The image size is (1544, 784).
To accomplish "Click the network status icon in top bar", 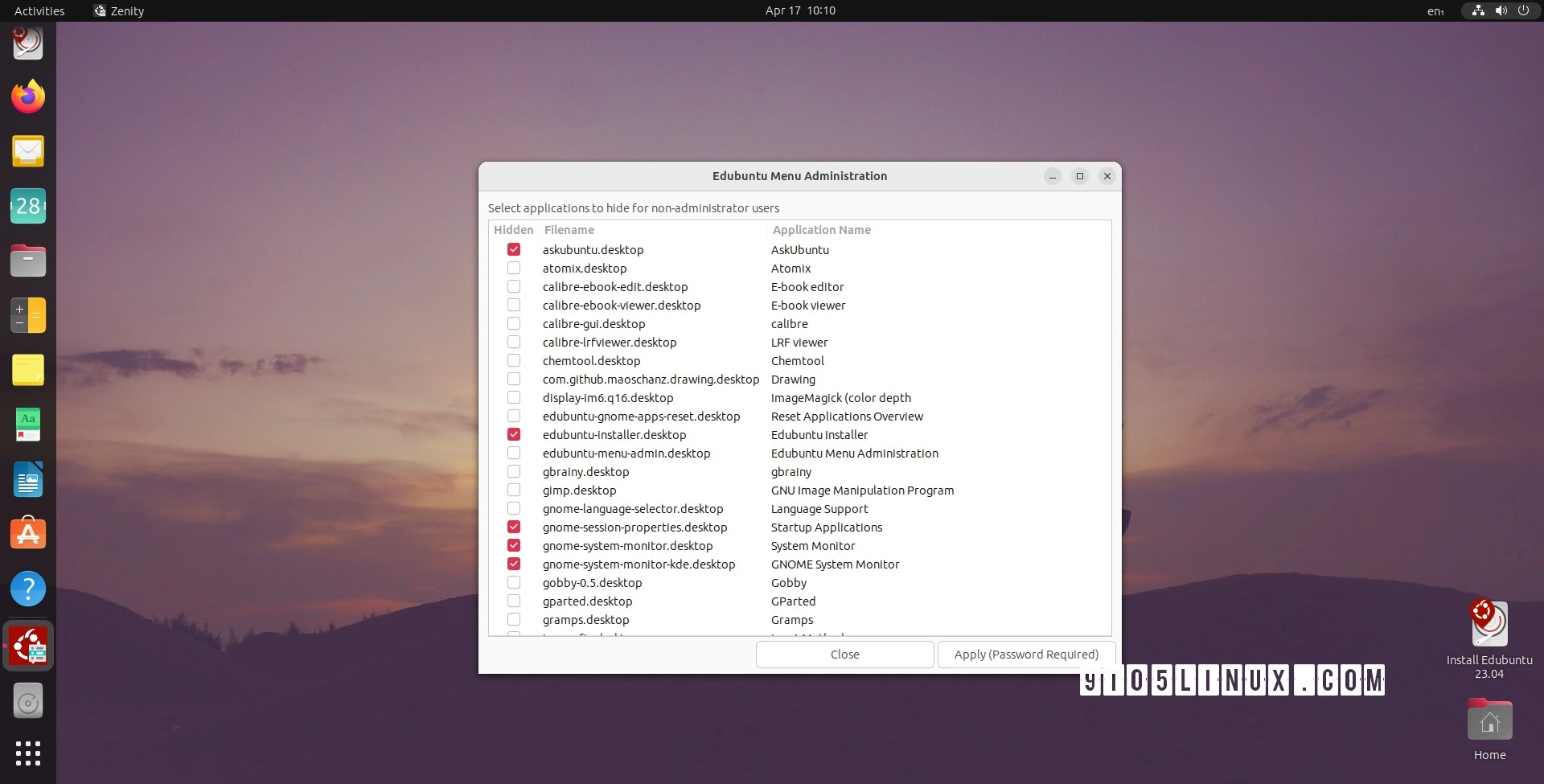I will click(x=1478, y=10).
